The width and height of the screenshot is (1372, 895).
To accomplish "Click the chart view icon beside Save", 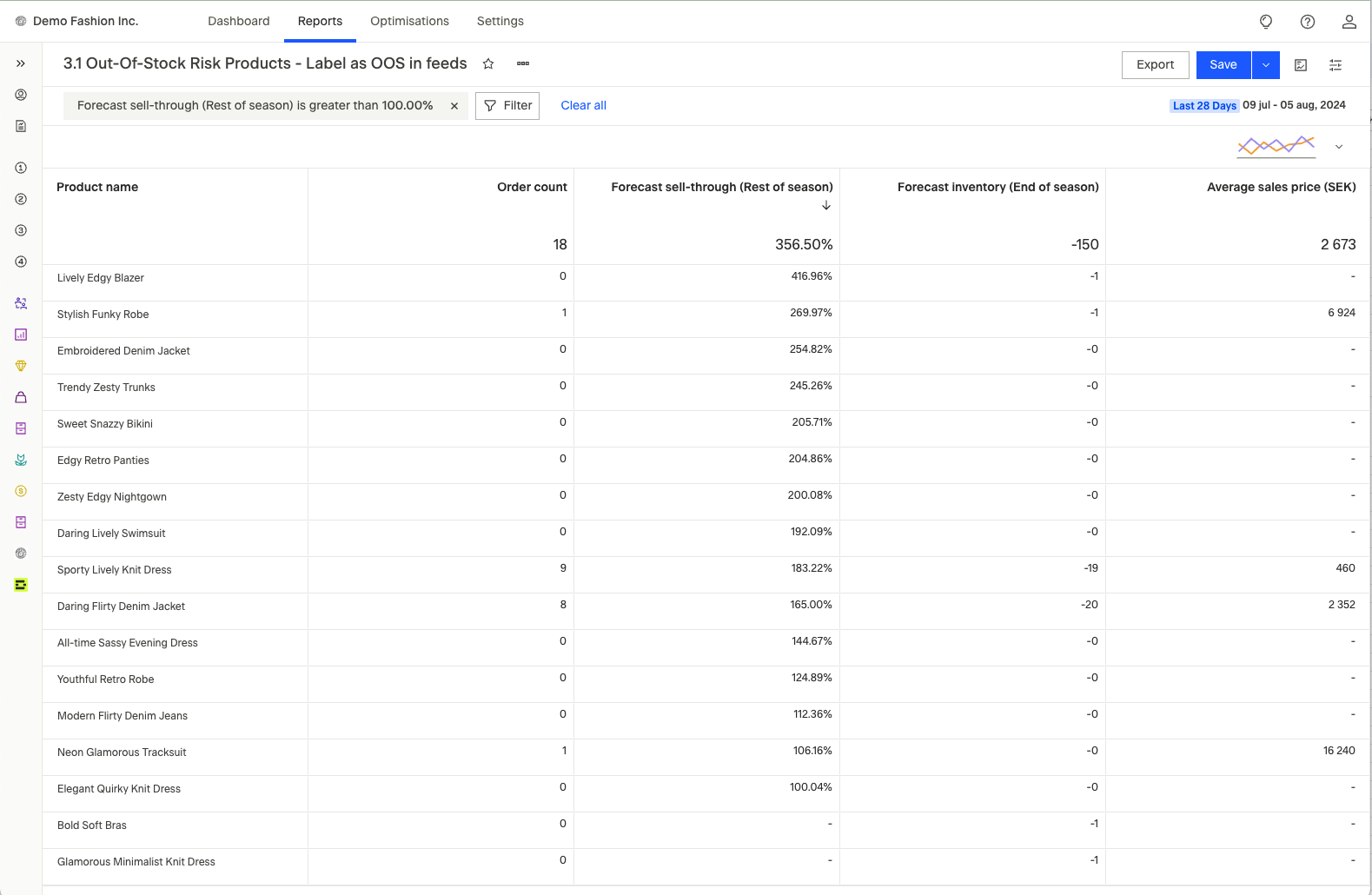I will pos(1301,65).
